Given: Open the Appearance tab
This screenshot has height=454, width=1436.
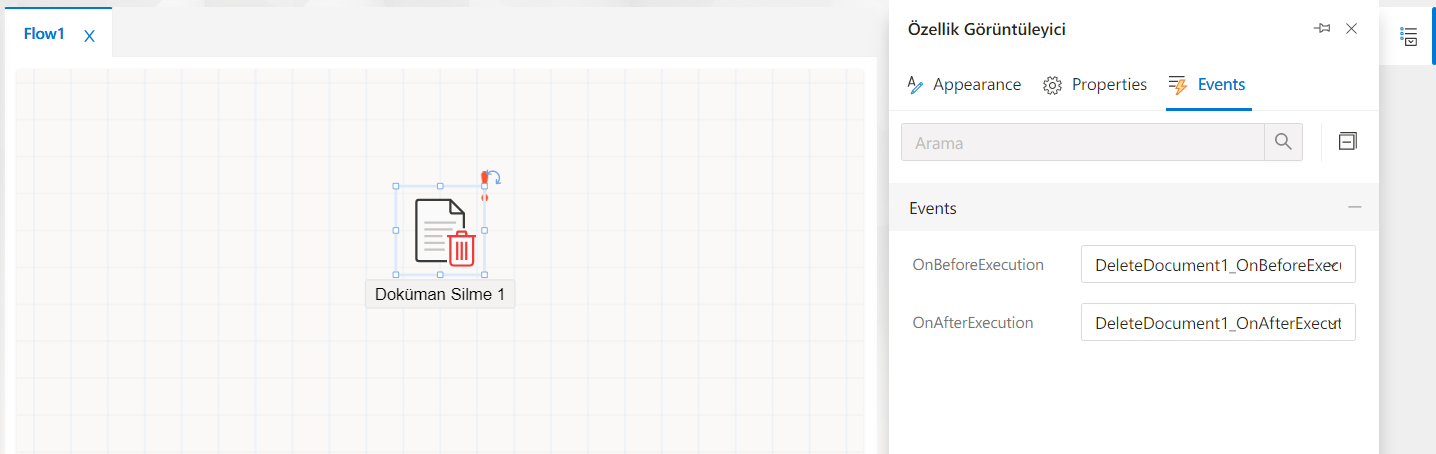Looking at the screenshot, I should 964,85.
